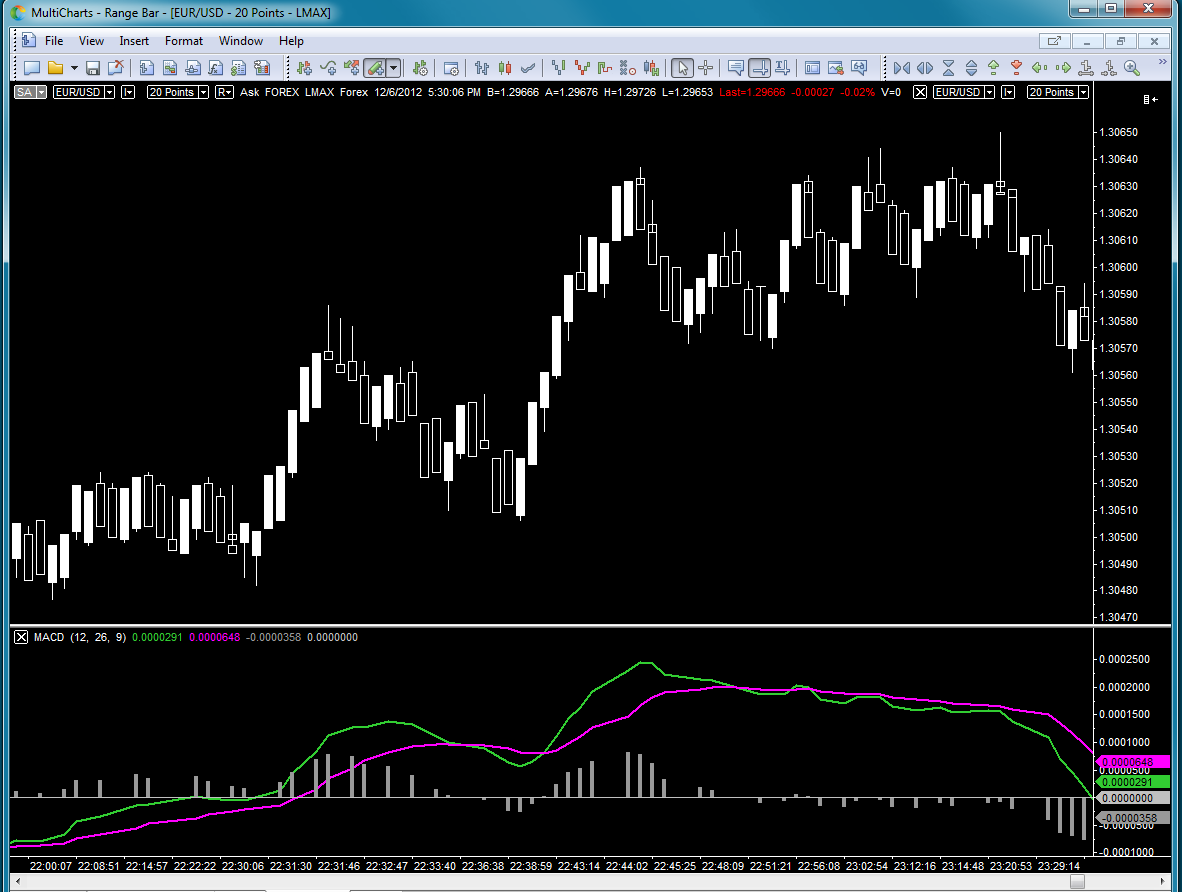Open PowerLanguage editor fx icon
The width and height of the screenshot is (1182, 892).
(216, 69)
